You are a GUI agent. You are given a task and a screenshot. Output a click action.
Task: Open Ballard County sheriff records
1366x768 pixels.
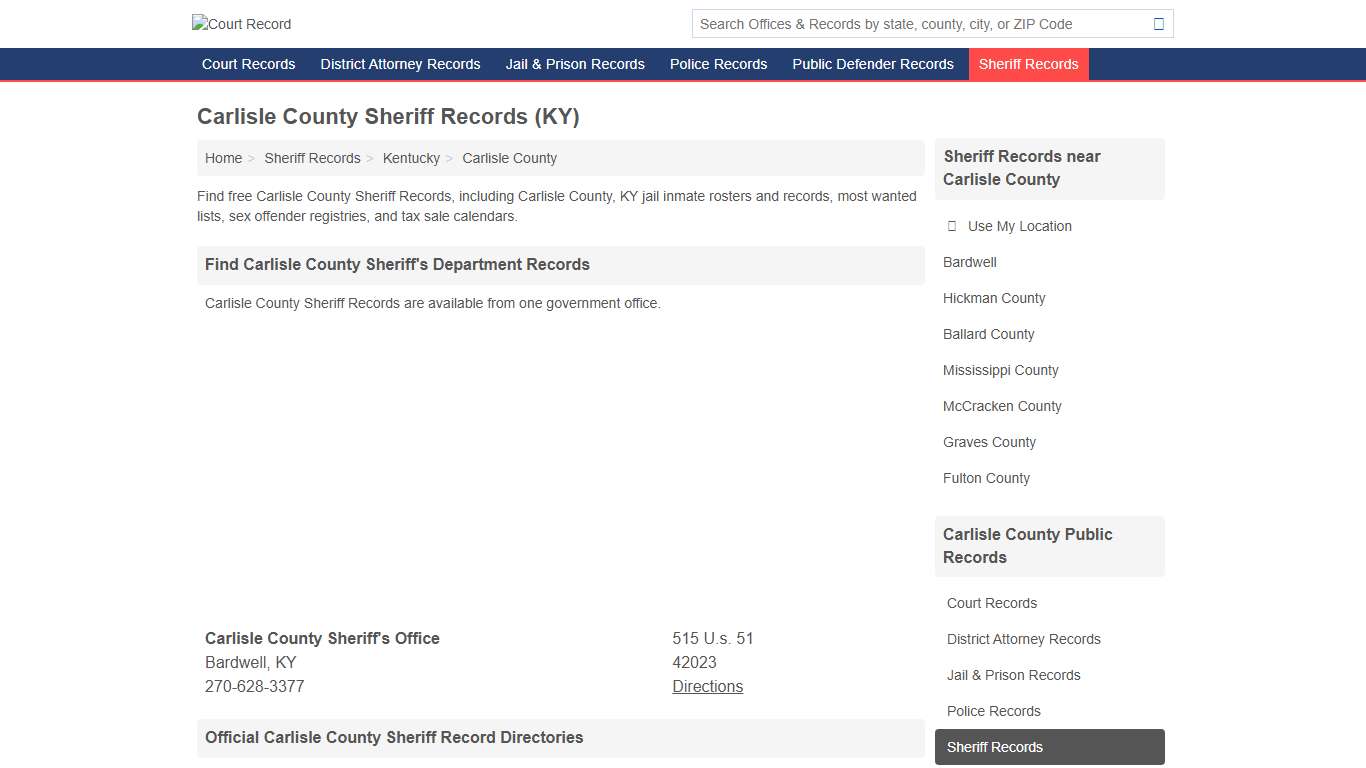click(x=988, y=334)
